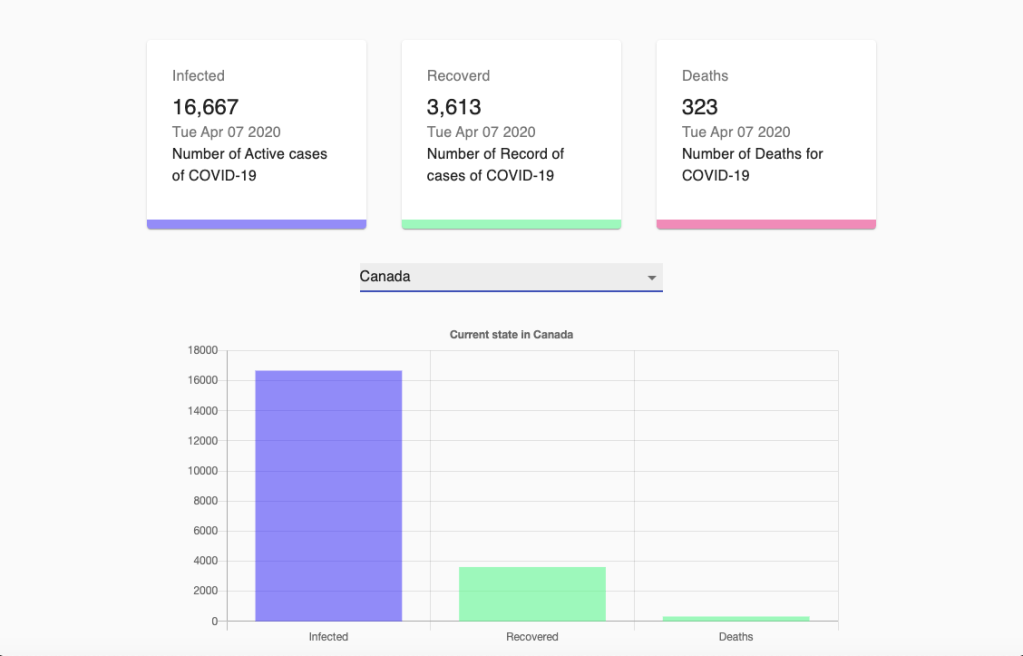Click the purple Infected bar in chart
This screenshot has width=1023, height=656.
(328, 495)
